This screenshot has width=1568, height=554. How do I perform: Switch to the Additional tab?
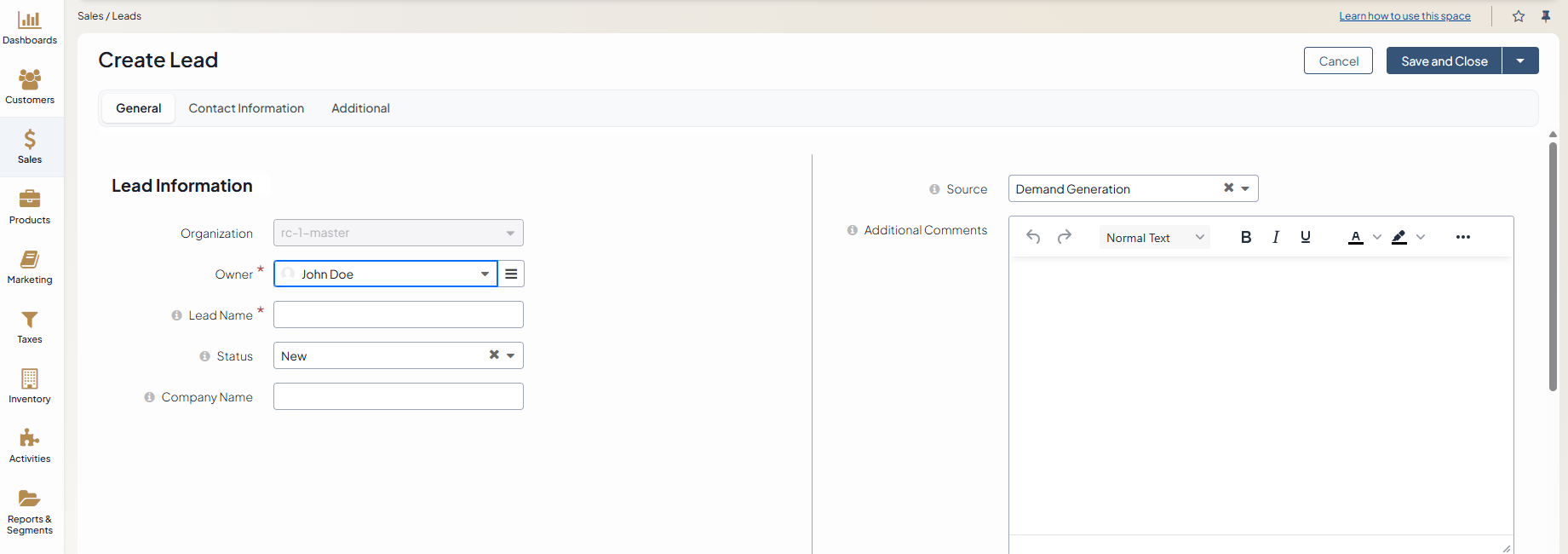tap(360, 108)
